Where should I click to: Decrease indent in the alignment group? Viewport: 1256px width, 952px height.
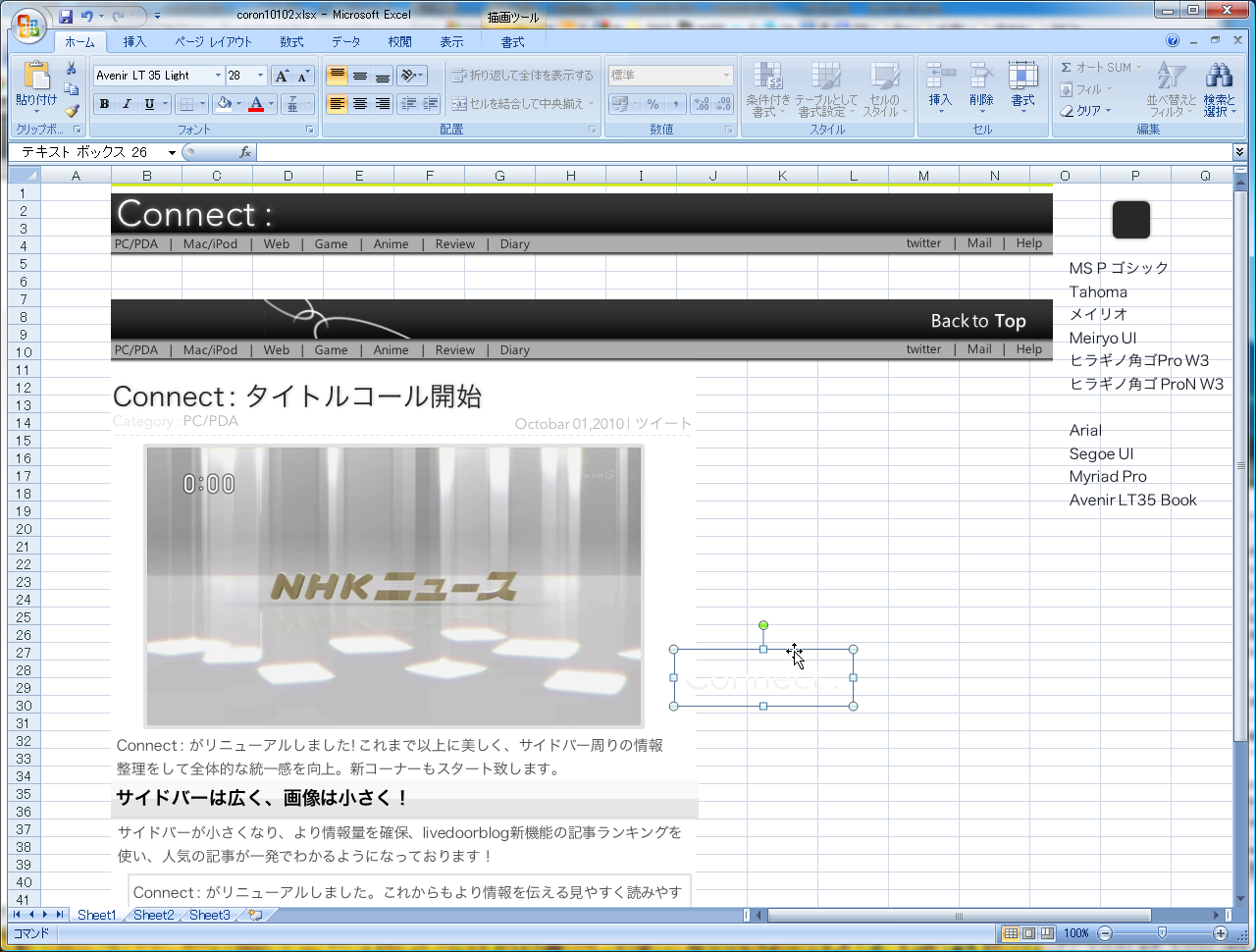pos(409,104)
